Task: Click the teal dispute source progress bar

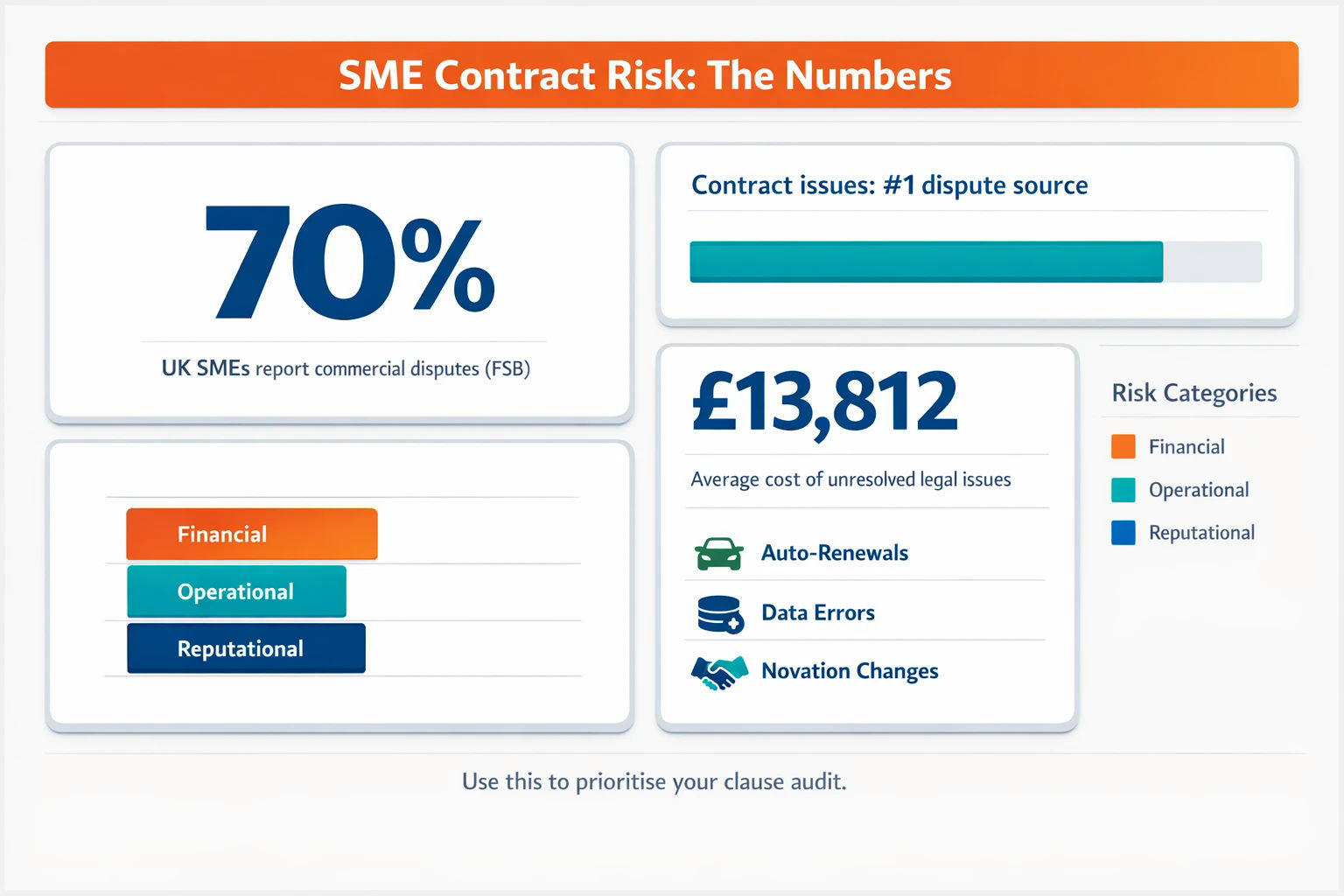Action: click(x=927, y=262)
